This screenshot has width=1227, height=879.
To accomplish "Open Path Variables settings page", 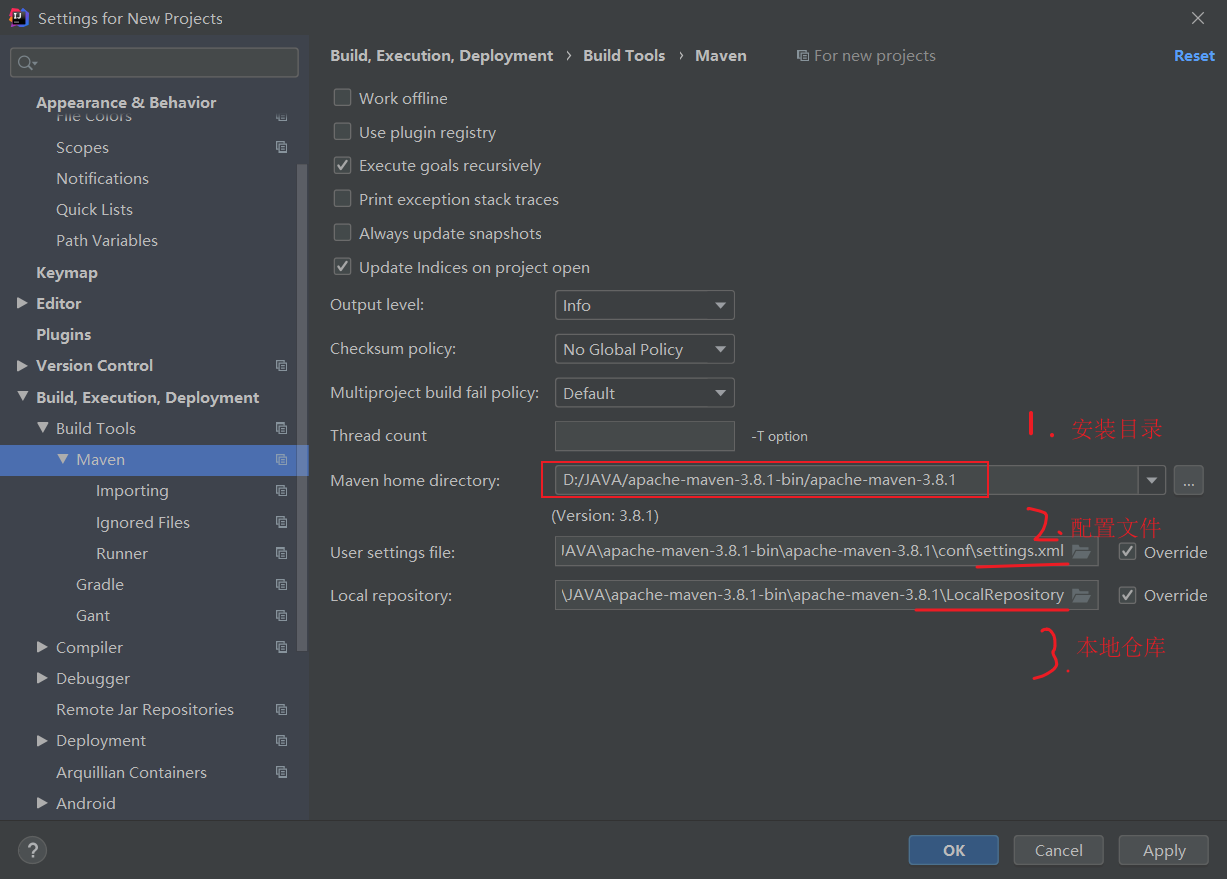I will [x=107, y=240].
